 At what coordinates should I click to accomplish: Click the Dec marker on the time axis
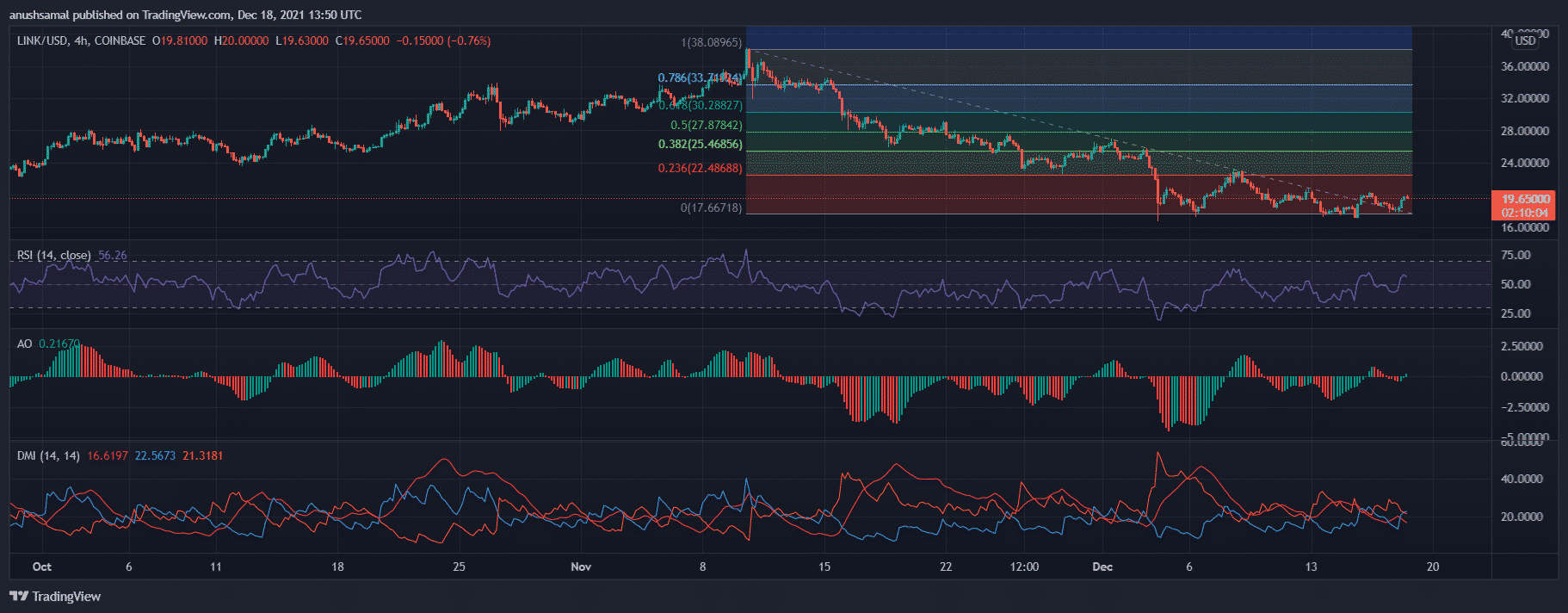pyautogui.click(x=1102, y=567)
